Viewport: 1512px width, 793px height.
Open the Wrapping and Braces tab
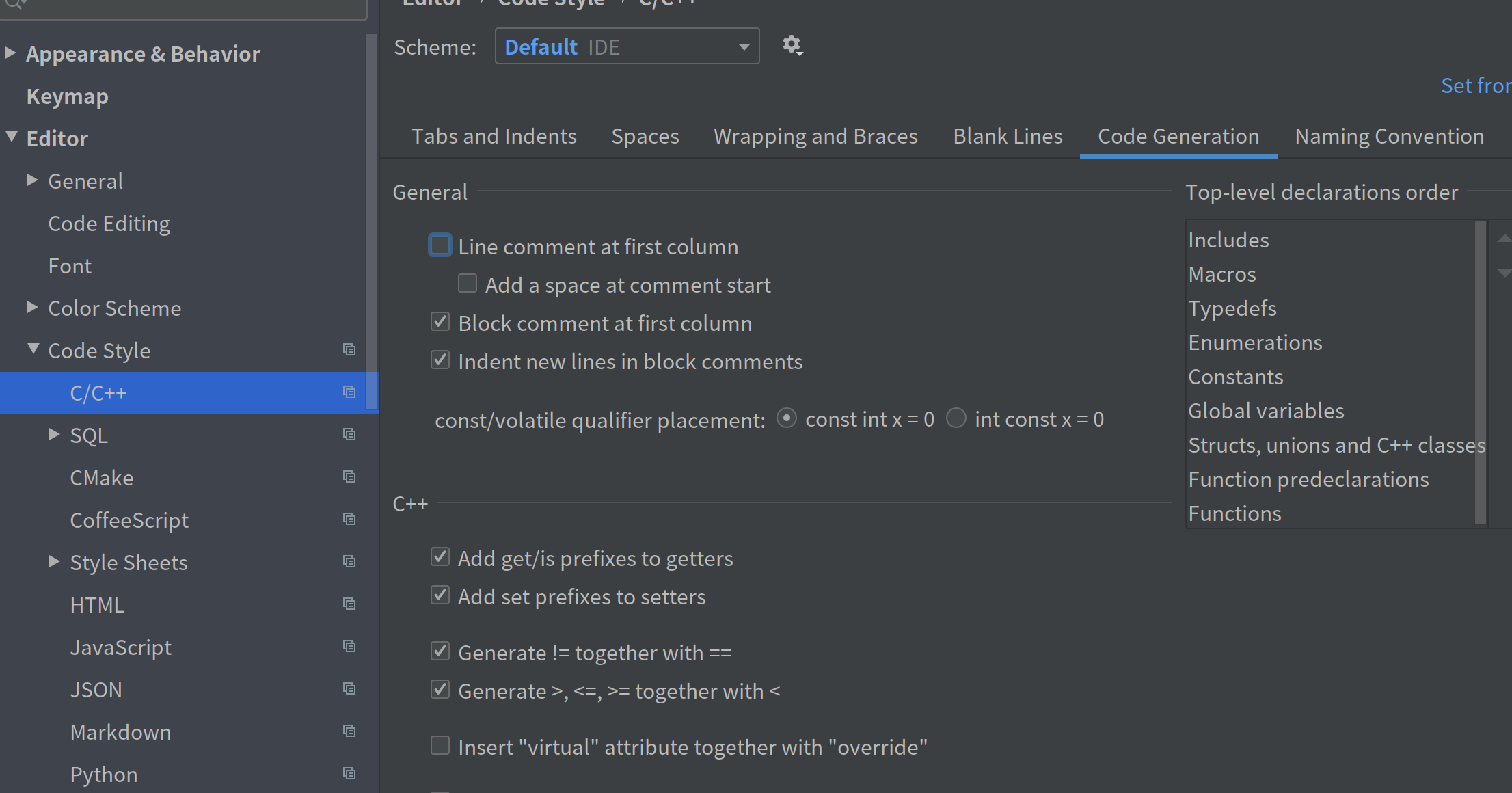pyautogui.click(x=815, y=136)
